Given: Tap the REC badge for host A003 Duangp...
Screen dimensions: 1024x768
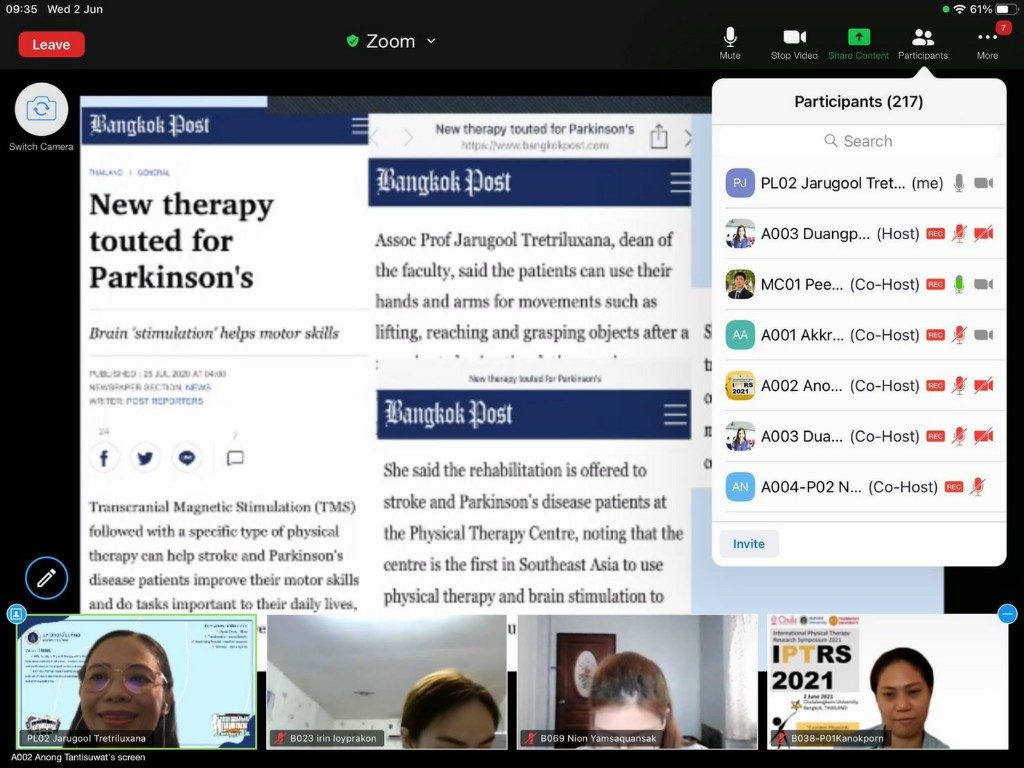Looking at the screenshot, I should [x=935, y=234].
